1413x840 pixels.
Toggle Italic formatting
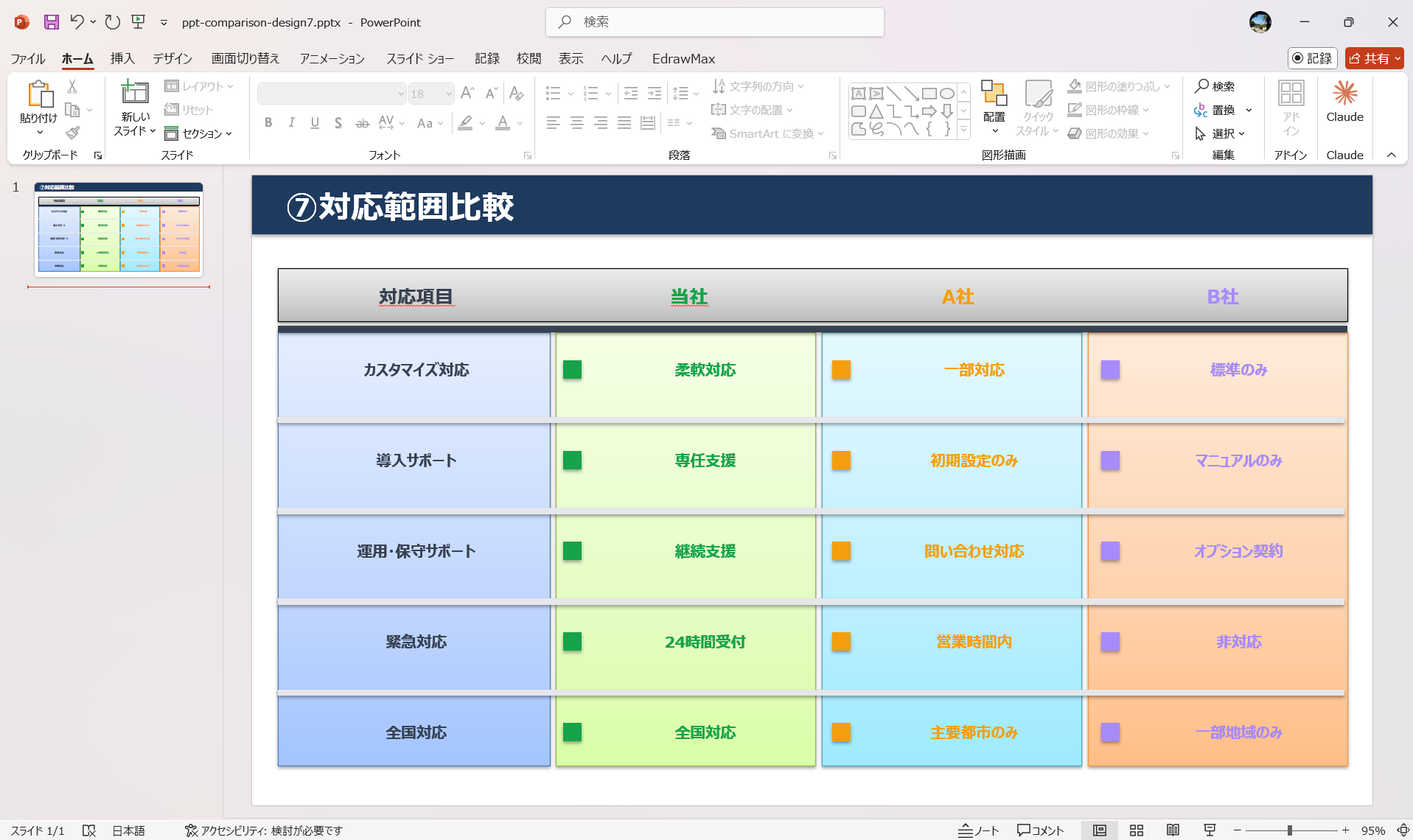point(292,123)
